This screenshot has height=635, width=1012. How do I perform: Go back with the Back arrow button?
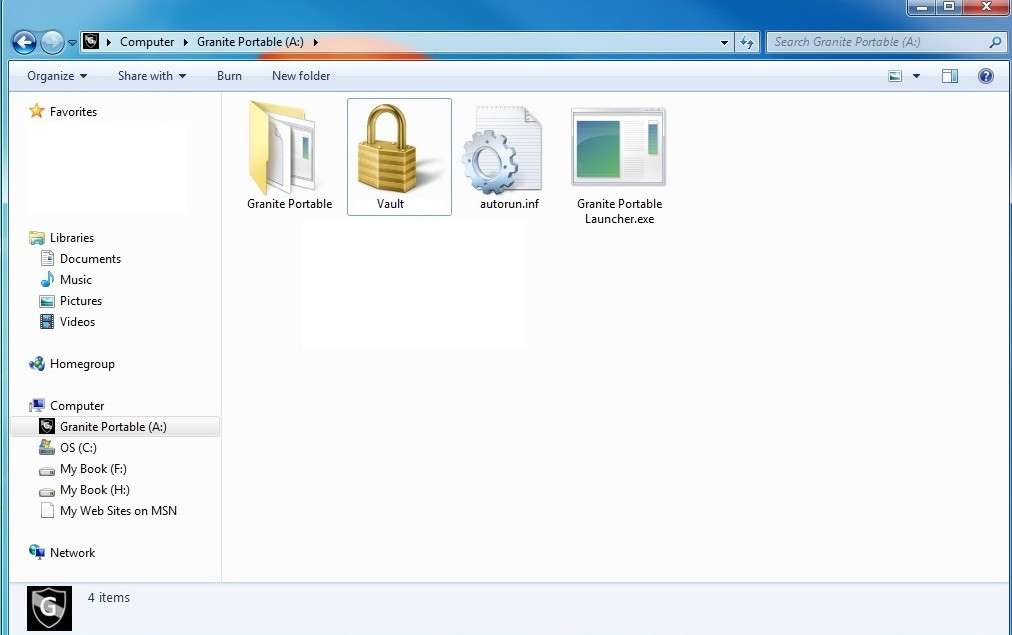[x=25, y=43]
